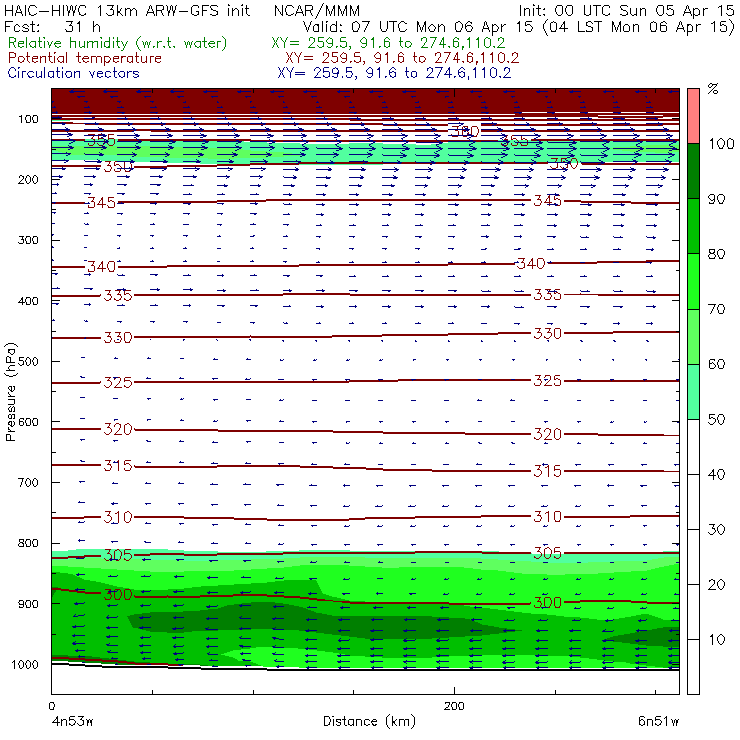This screenshot has width=740, height=740.
Task: Click the "360" potential temperature contour label
Action: click(x=465, y=131)
